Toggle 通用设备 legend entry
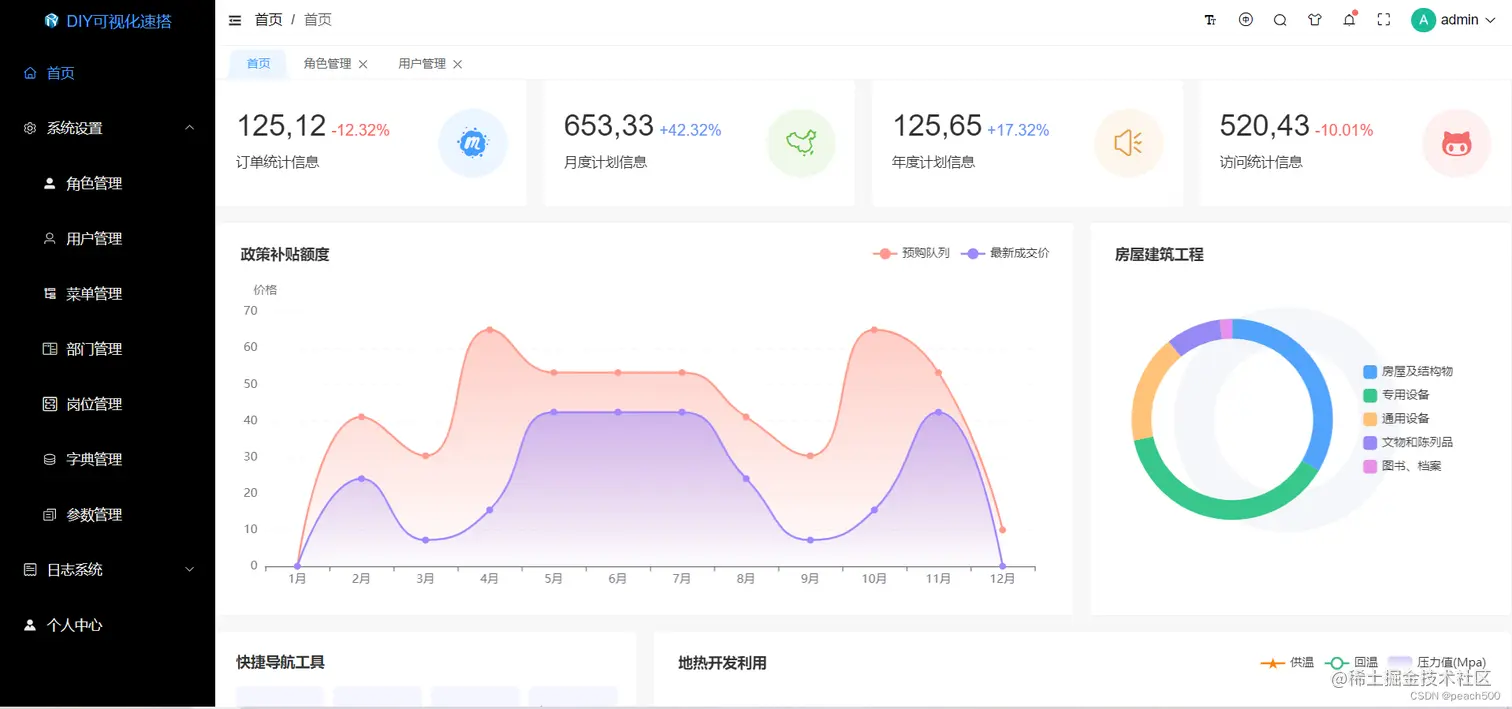This screenshot has height=709, width=1512. 1396,418
